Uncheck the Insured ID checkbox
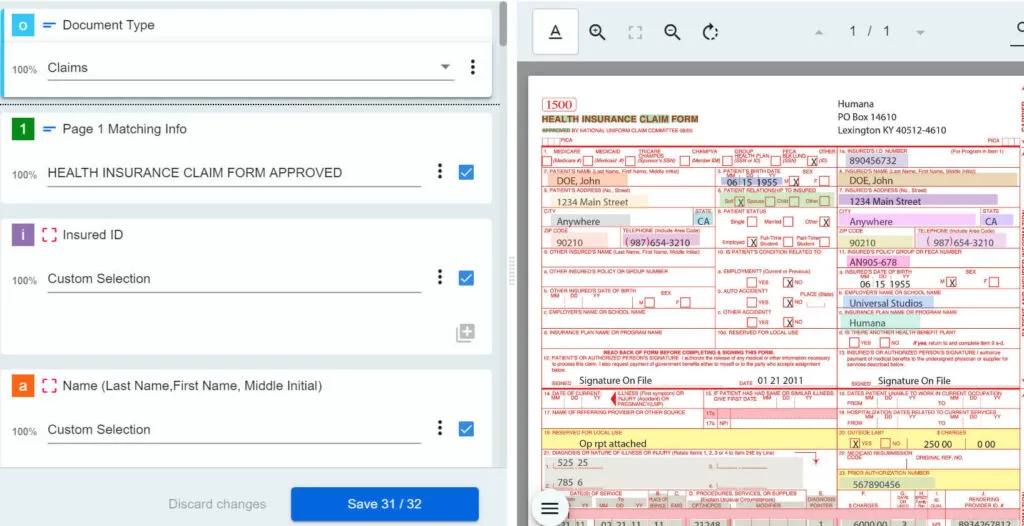1024x526 pixels. 466,278
